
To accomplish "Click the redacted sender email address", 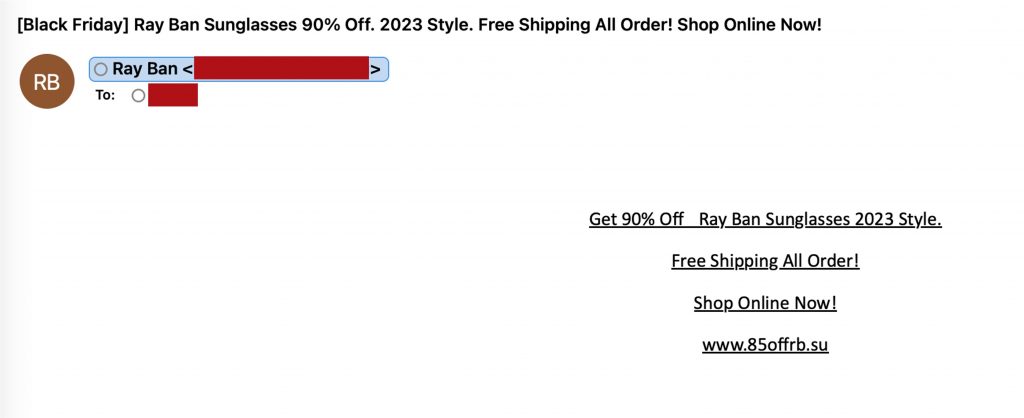I will (281, 69).
